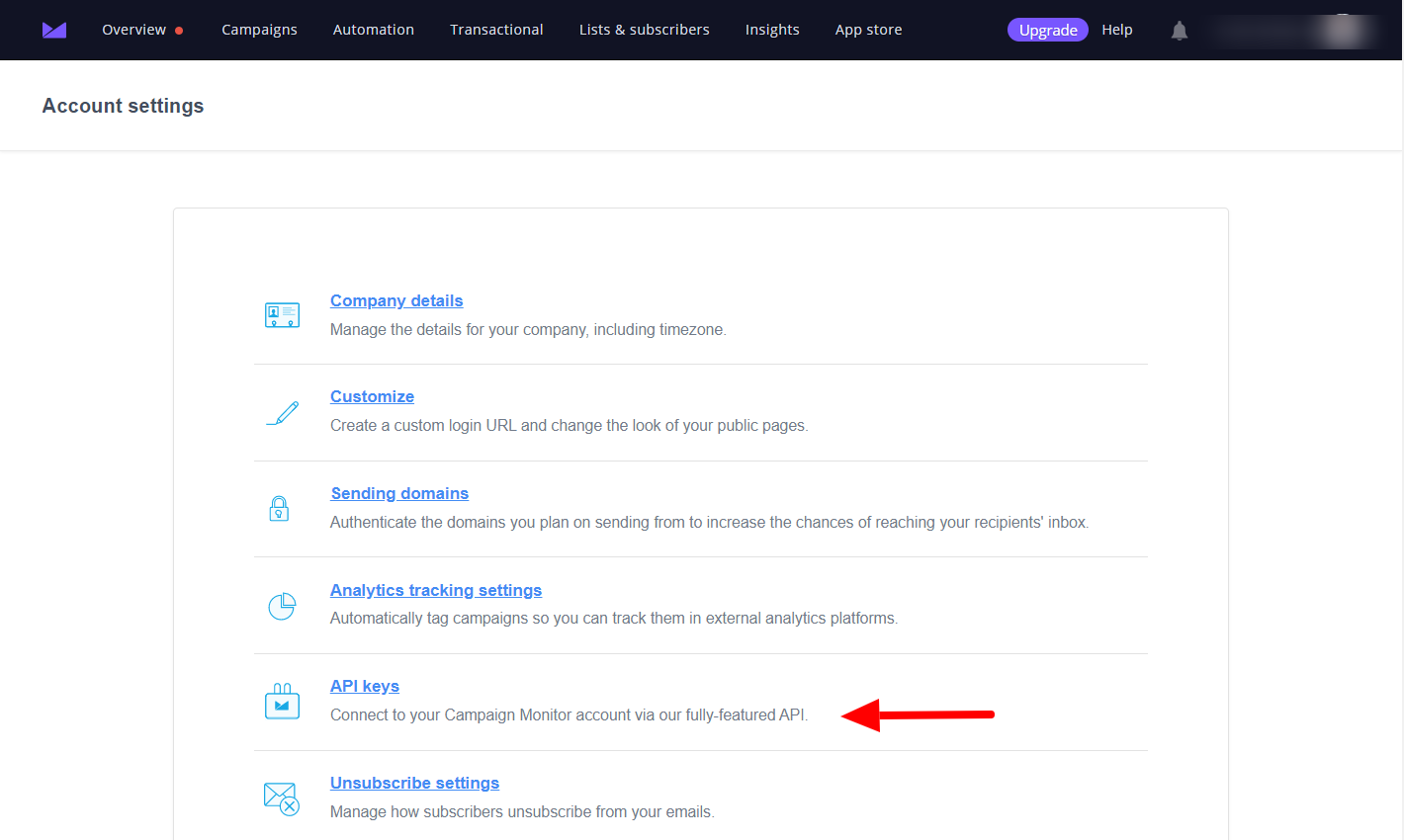The height and width of the screenshot is (840, 1404).
Task: Click text 'Authenticate the domains you plan on sending'
Action: pos(489,523)
